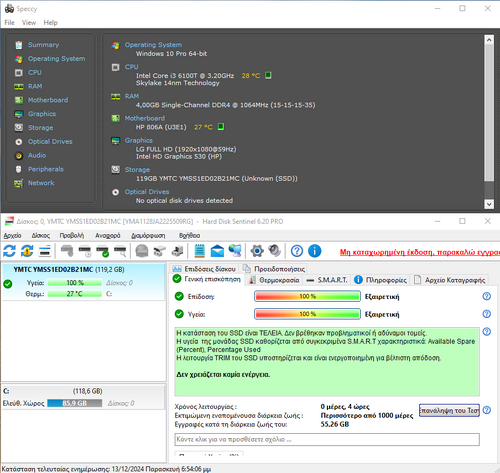The height and width of the screenshot is (473, 500).
Task: Click the Επανάληψη του Τεστ button
Action: 449,410
